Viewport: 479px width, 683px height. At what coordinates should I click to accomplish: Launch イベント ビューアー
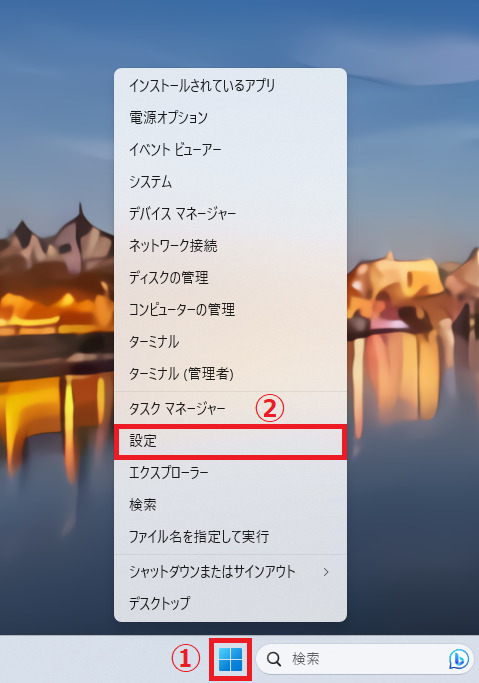point(230,149)
